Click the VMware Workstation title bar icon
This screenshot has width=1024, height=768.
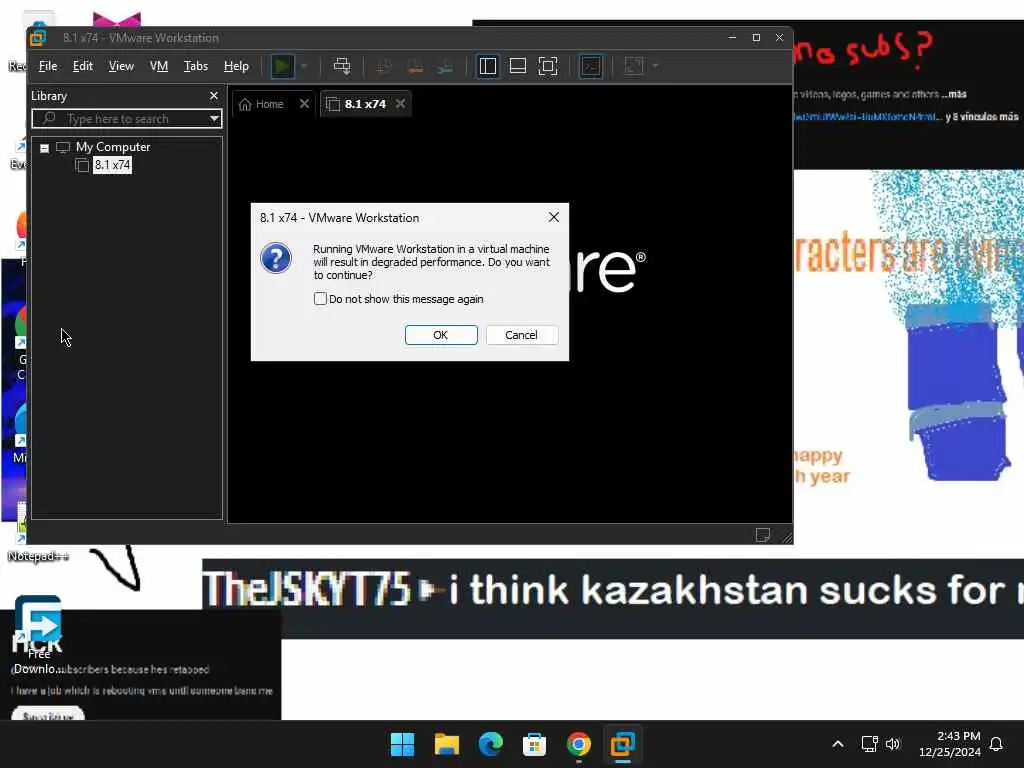coord(38,38)
